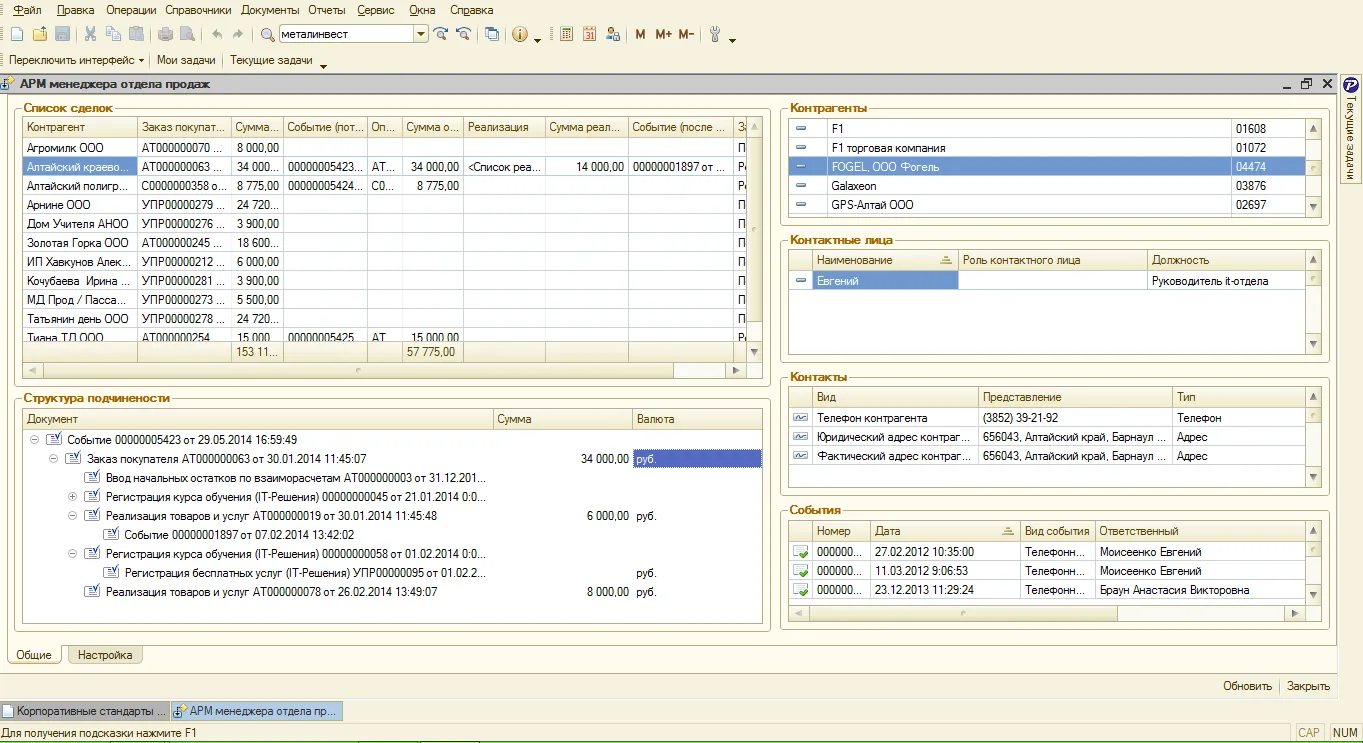This screenshot has height=743, width=1363.
Task: Click the cut scissors icon
Action: 90,34
